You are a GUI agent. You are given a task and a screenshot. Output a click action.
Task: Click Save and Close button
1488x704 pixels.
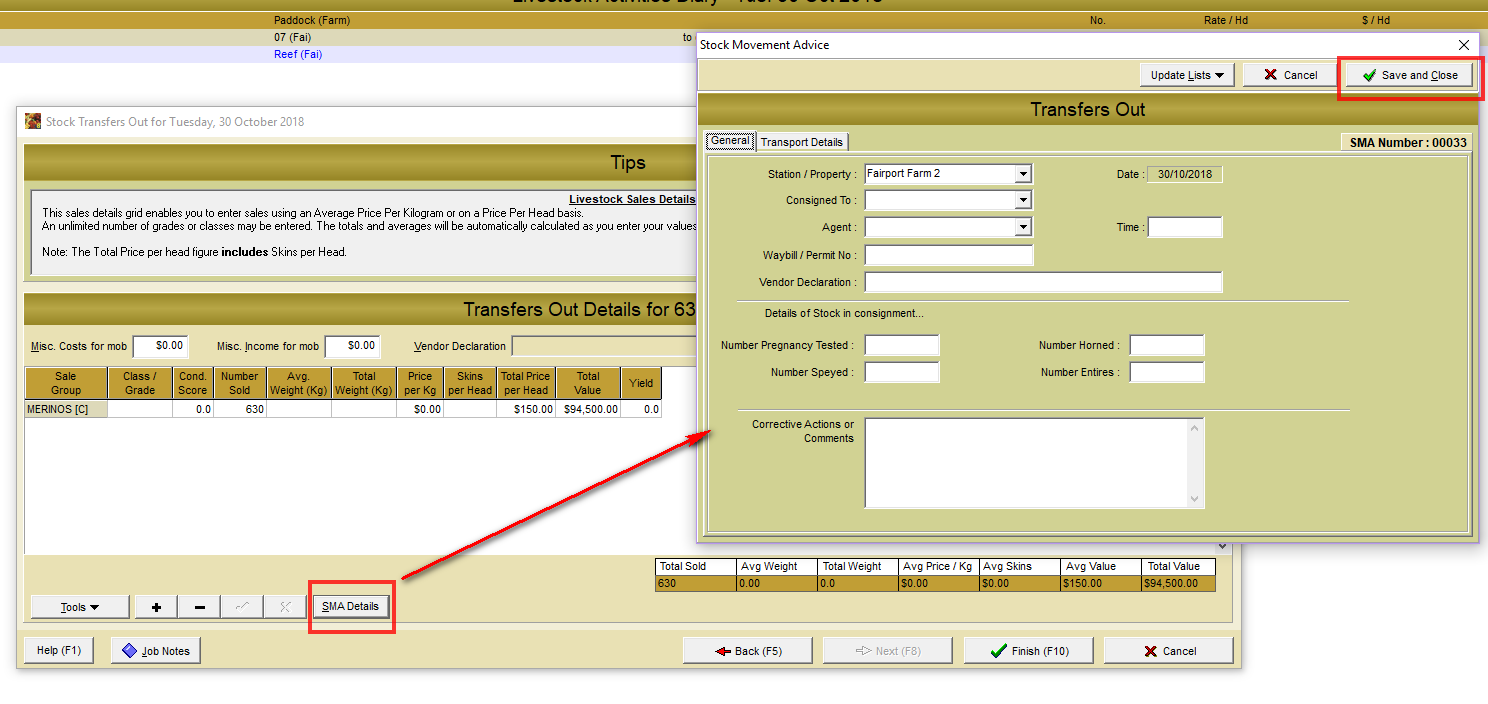[1409, 75]
